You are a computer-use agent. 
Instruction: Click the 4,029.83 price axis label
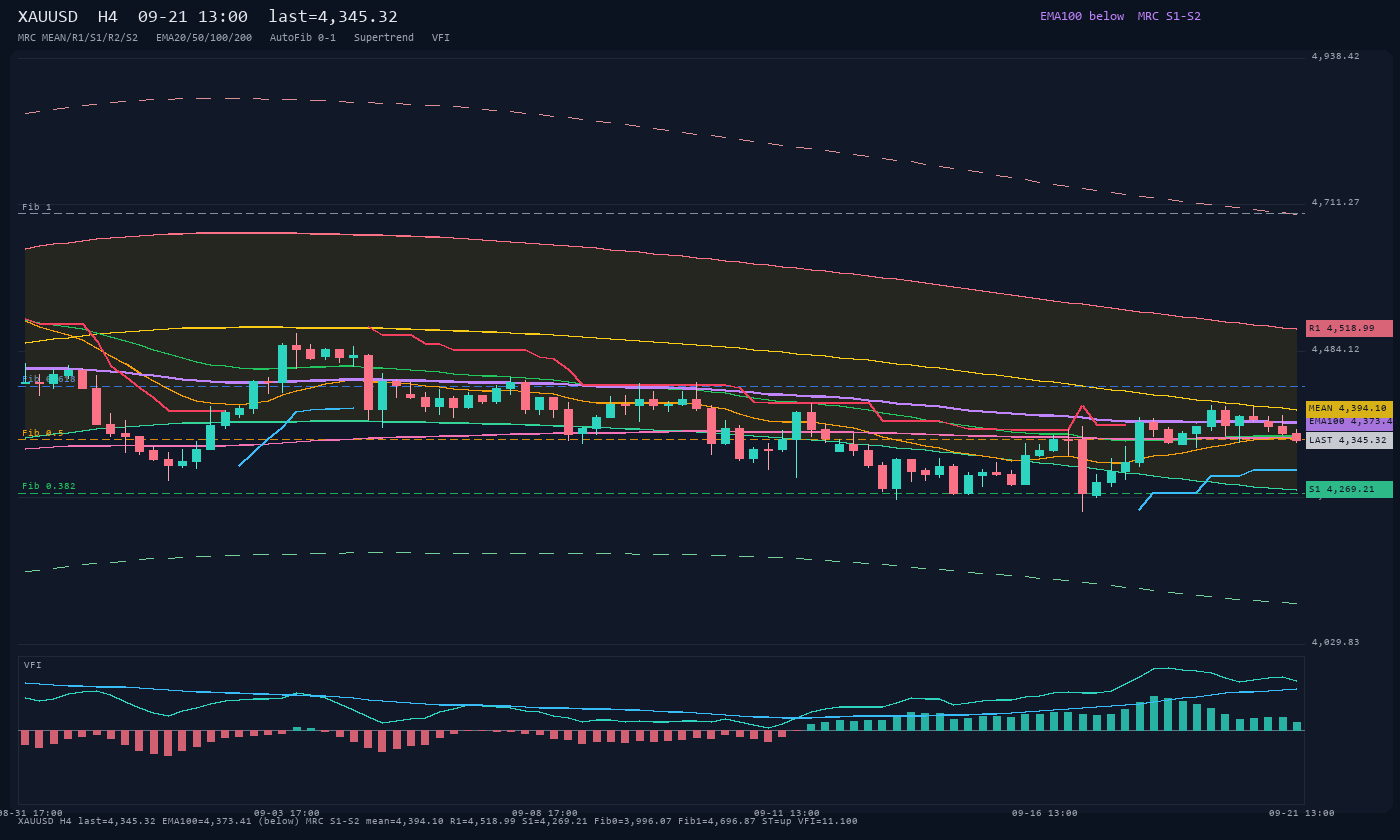point(1336,642)
